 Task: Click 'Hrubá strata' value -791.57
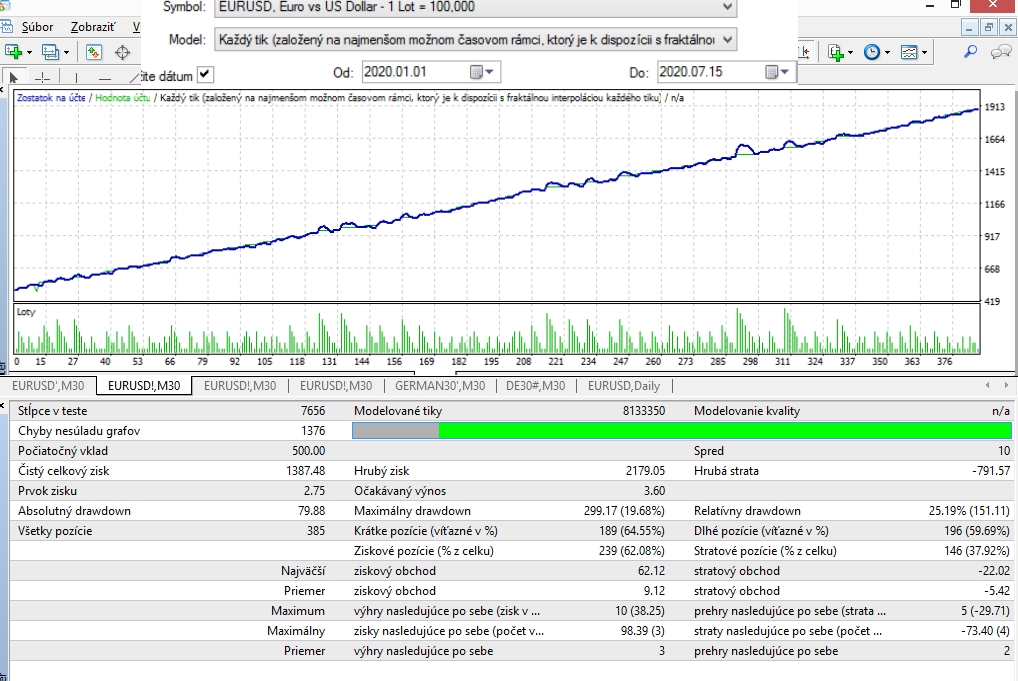coord(991,471)
